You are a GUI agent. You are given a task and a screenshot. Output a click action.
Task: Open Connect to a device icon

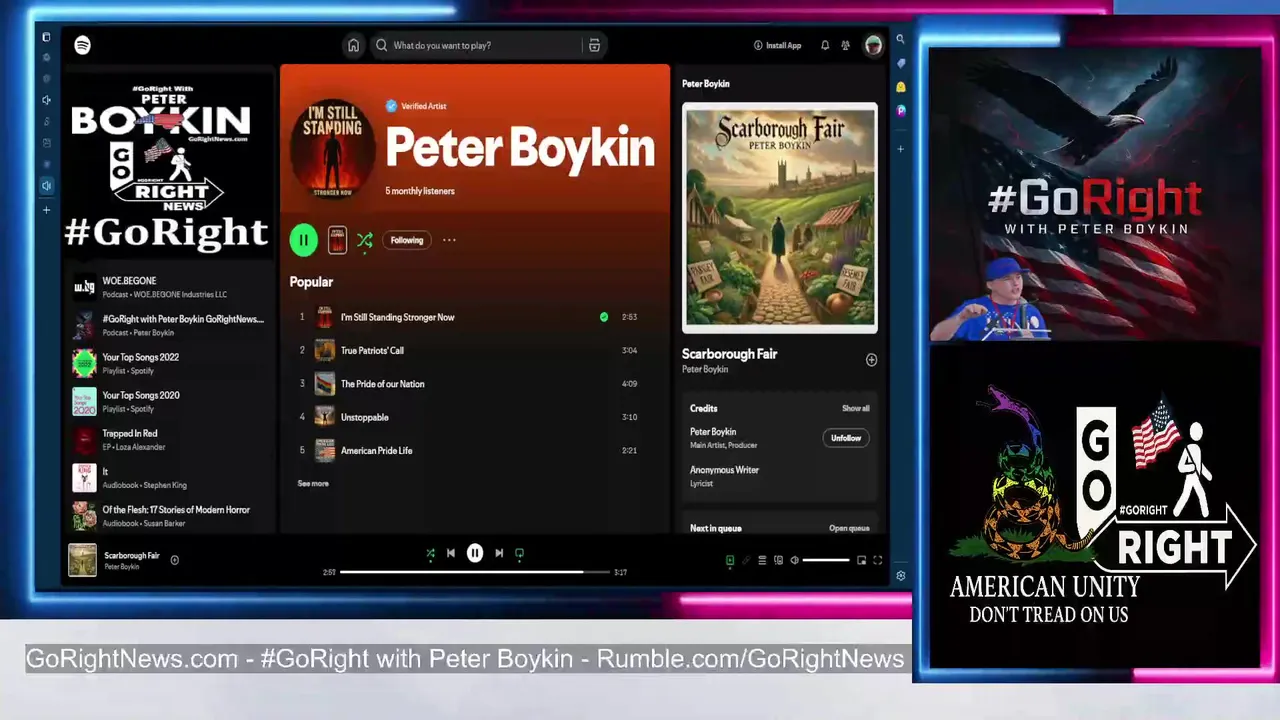click(x=778, y=560)
